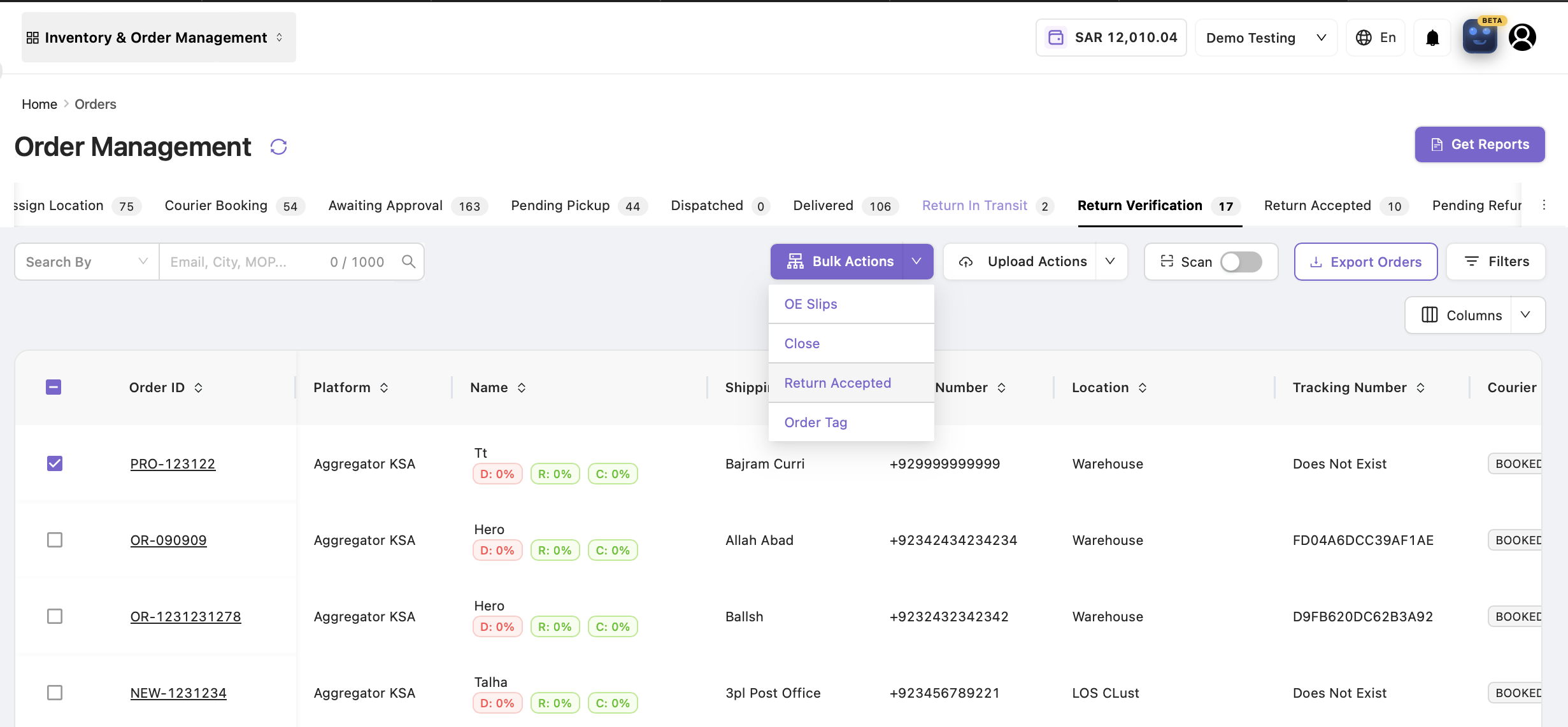Click the search magnifier icon
The width and height of the screenshot is (1568, 727).
[409, 262]
